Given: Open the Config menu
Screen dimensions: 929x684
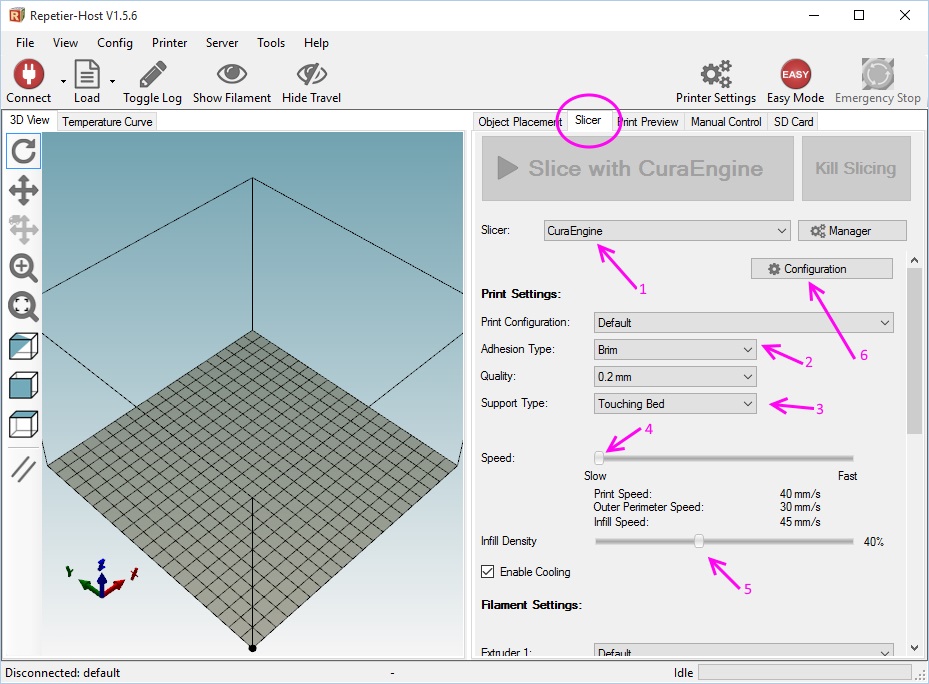Looking at the screenshot, I should [x=115, y=43].
